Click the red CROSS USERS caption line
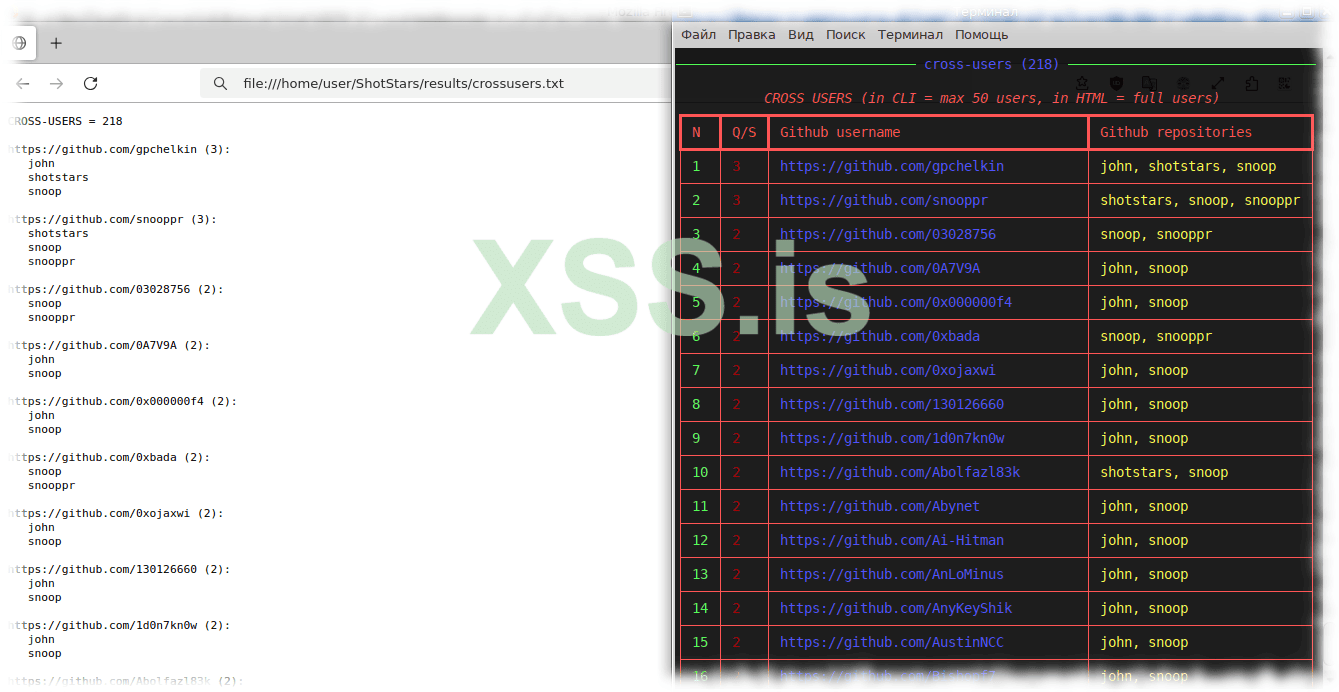This screenshot has height=692, width=1339. click(x=991, y=98)
